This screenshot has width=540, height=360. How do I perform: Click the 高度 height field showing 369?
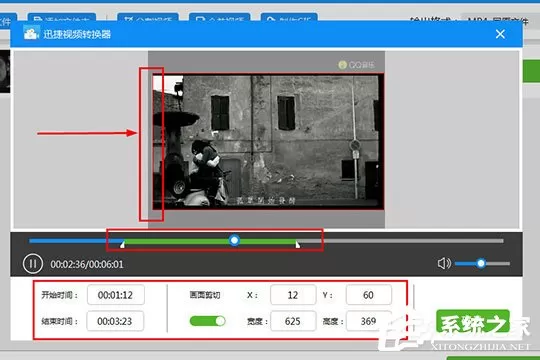368,321
